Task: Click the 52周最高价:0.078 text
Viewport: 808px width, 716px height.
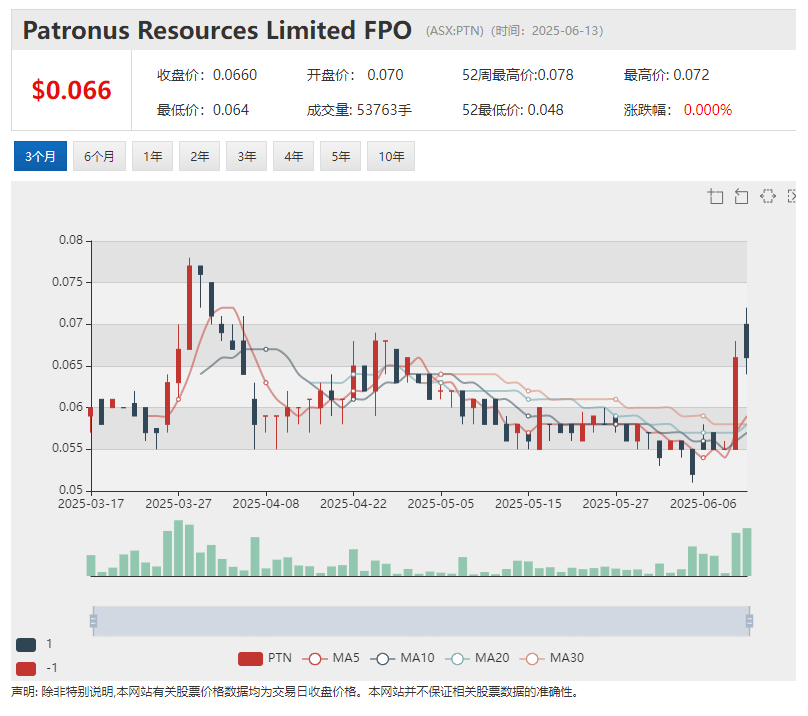Action: pos(518,75)
